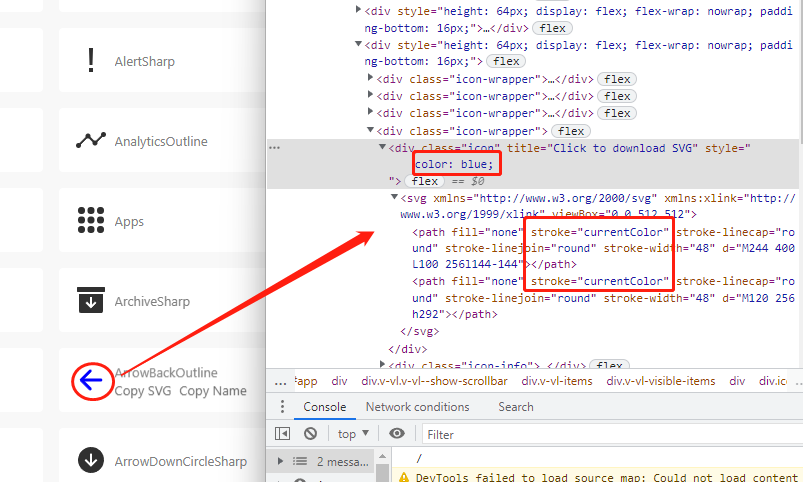Click the color: blue; style value
The height and width of the screenshot is (482, 803).
pyautogui.click(x=454, y=164)
